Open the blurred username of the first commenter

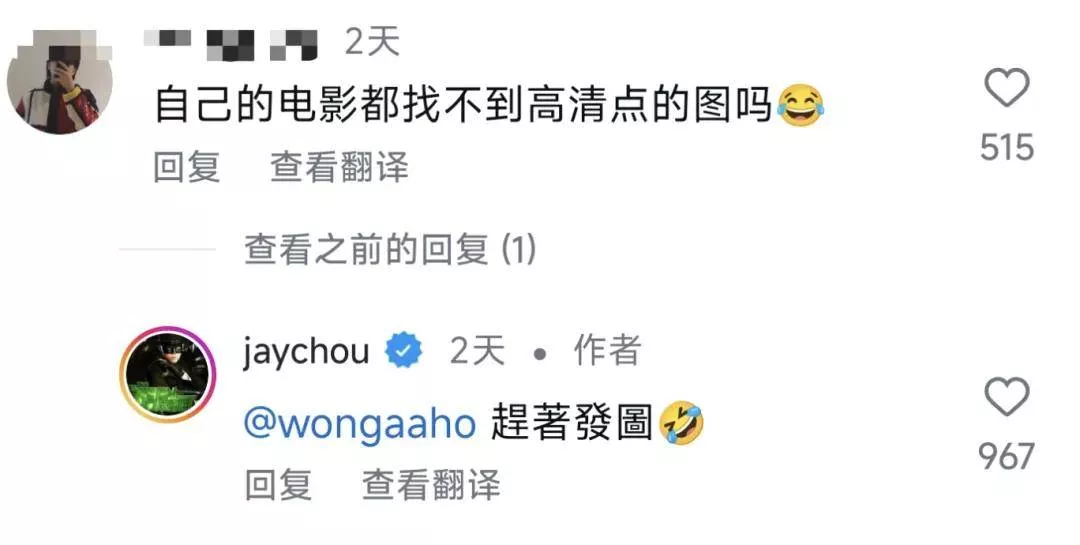point(231,44)
